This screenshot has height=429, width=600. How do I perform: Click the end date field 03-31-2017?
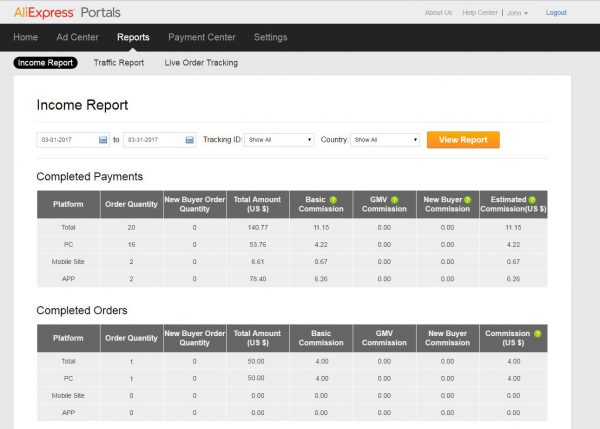(x=160, y=140)
